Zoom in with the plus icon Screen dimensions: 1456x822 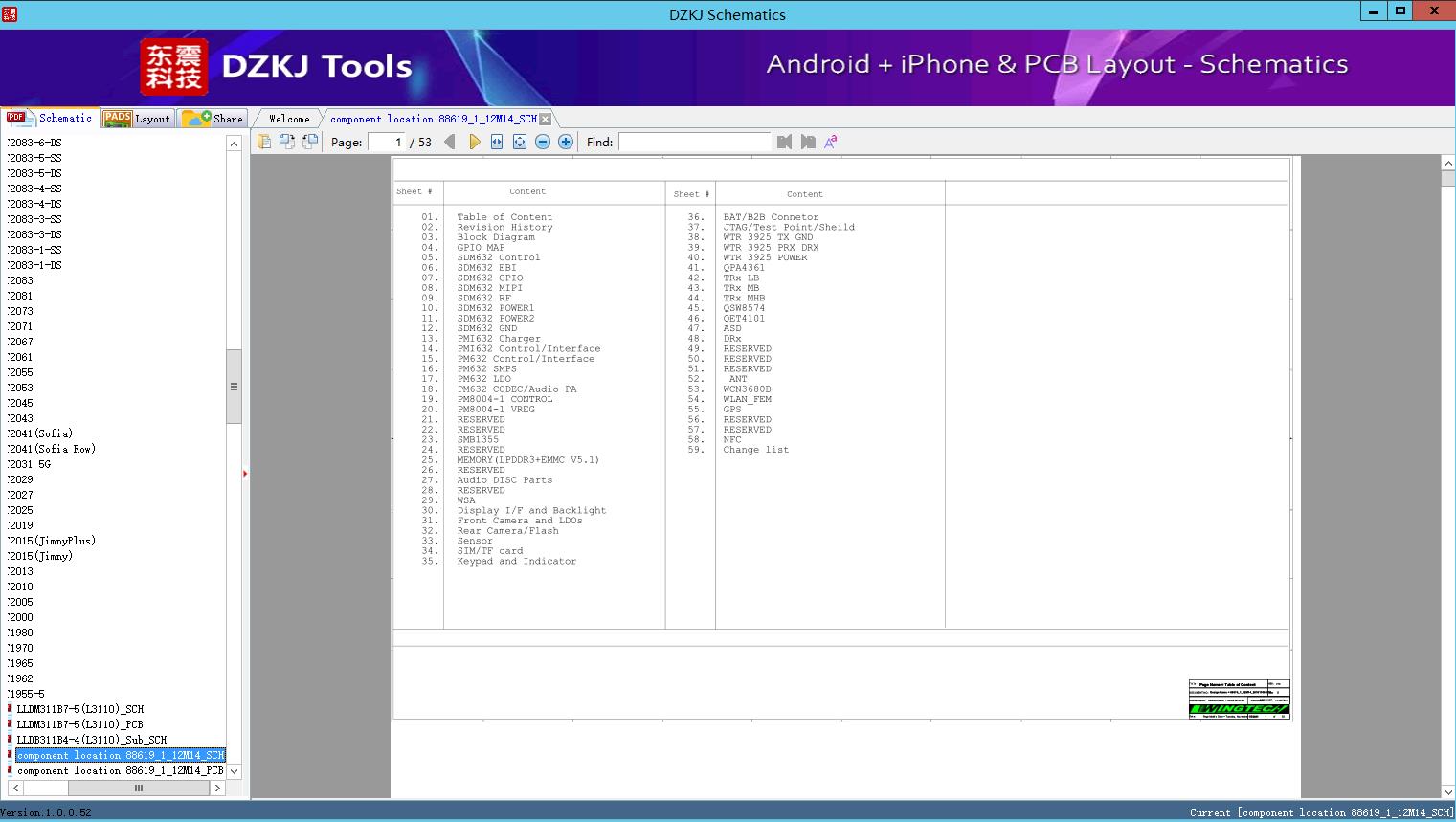point(566,142)
